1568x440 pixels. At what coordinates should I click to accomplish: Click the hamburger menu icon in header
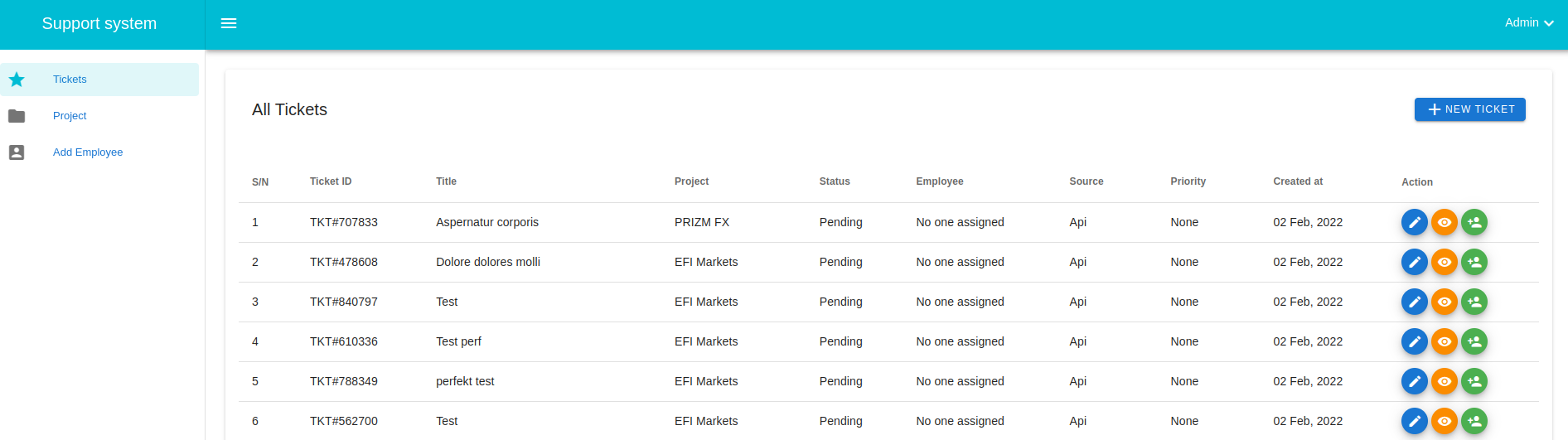click(229, 23)
